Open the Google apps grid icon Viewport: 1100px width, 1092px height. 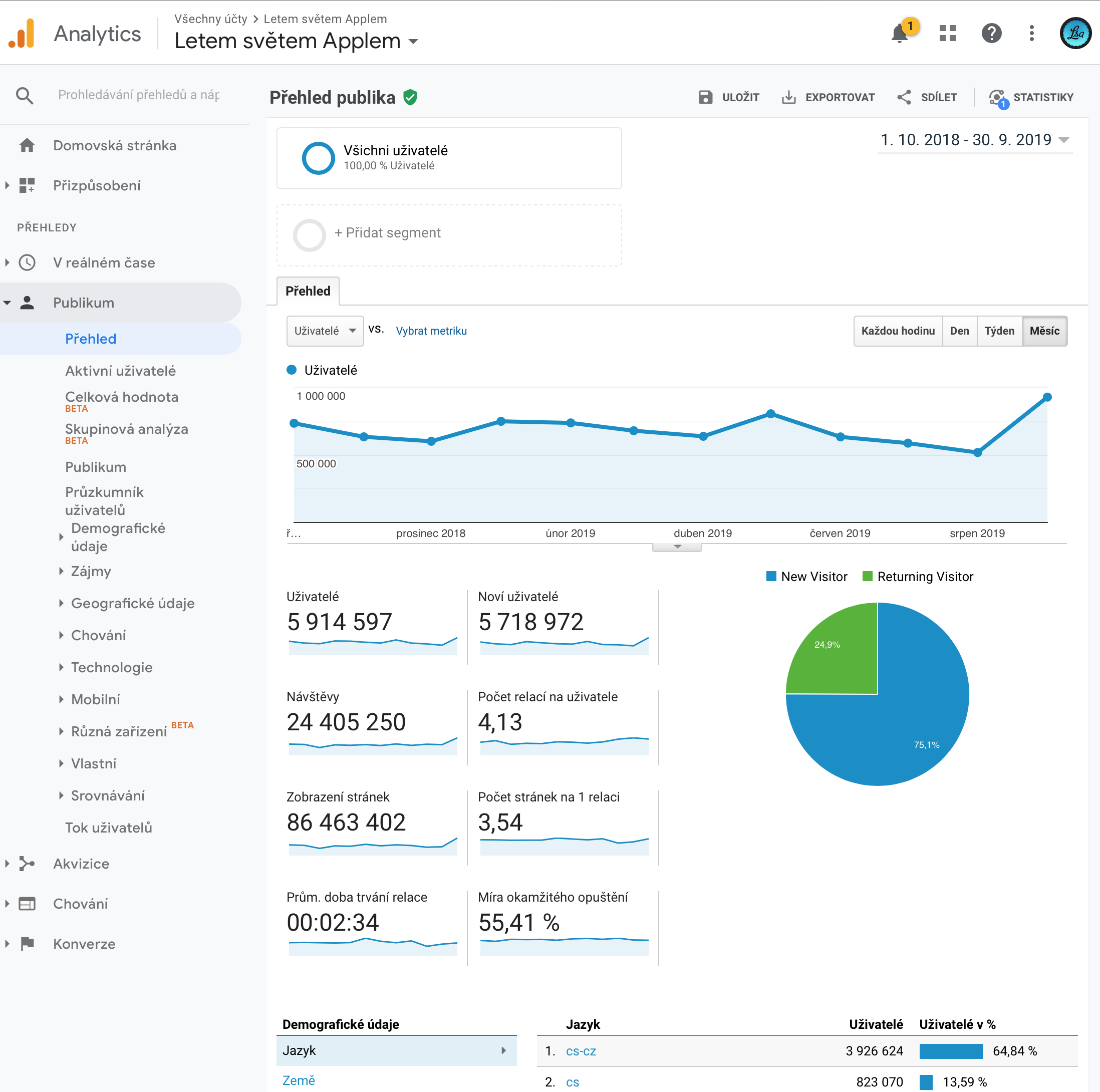pos(947,33)
